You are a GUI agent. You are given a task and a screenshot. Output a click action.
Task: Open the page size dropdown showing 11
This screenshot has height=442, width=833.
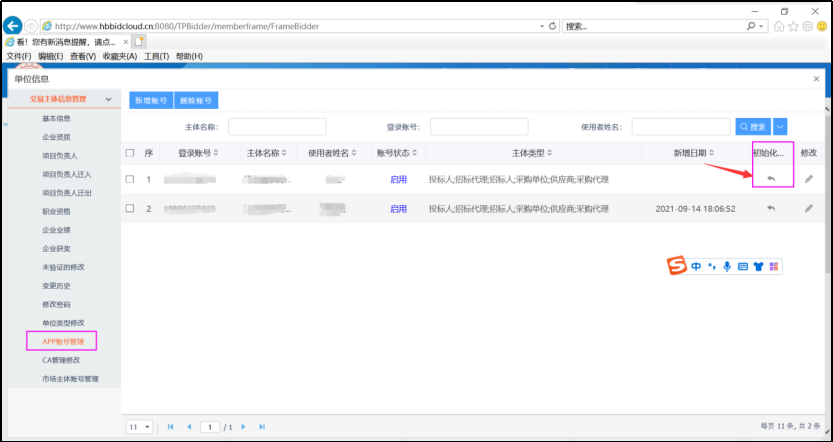pyautogui.click(x=139, y=427)
